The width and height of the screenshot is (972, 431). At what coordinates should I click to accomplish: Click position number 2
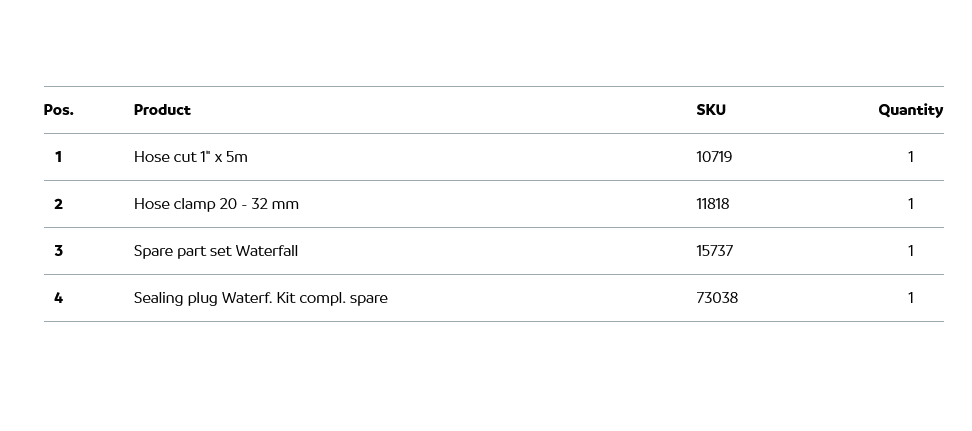pyautogui.click(x=58, y=204)
